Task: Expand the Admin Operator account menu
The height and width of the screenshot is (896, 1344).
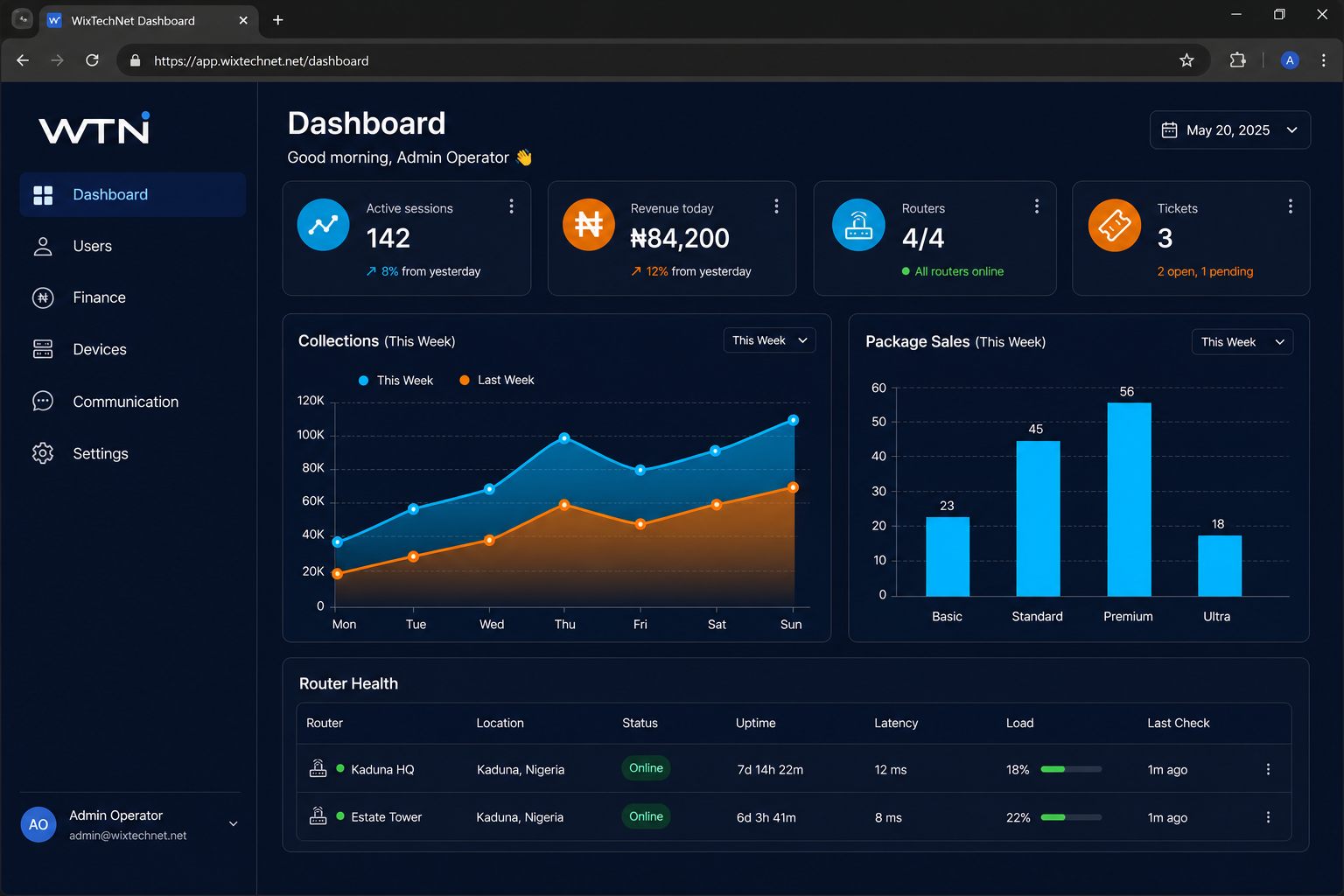Action: click(x=234, y=823)
